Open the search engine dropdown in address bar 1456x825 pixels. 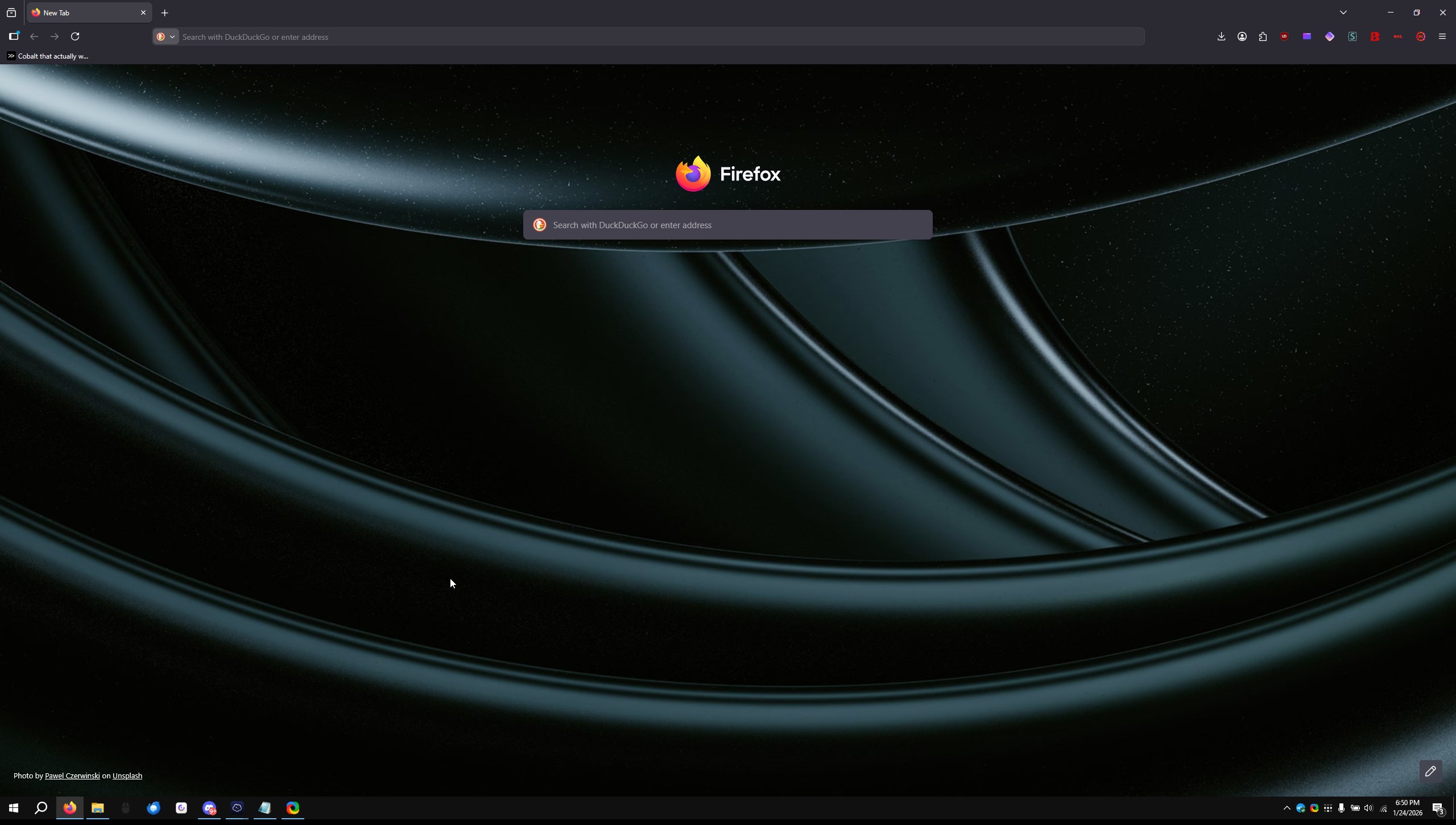(166, 36)
